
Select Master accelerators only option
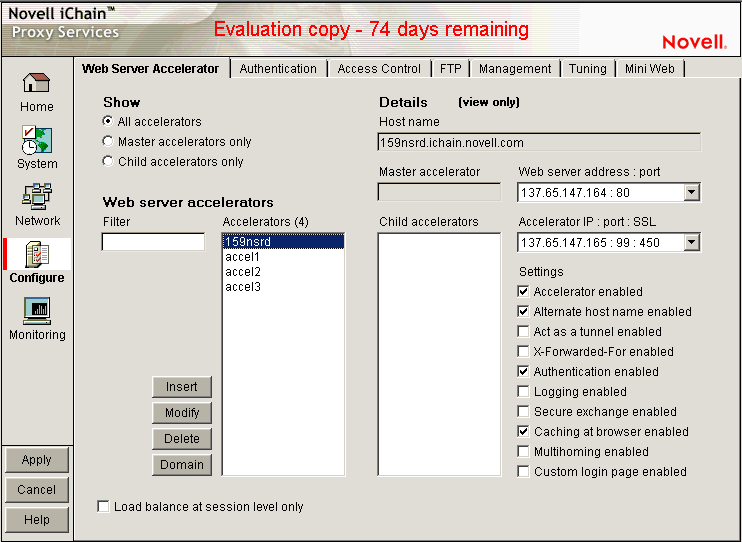pyautogui.click(x=108, y=142)
